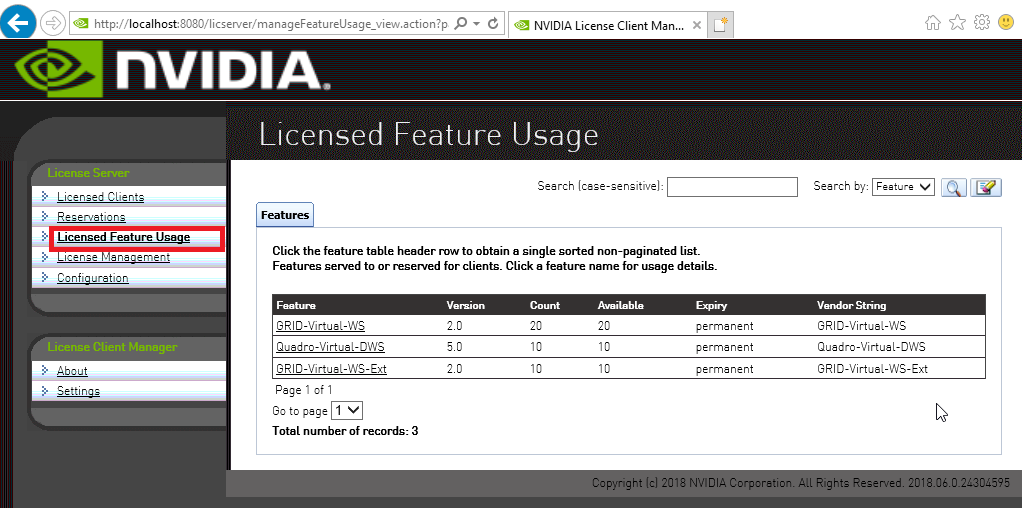Open the new tab button
This screenshot has height=508, width=1022.
(x=719, y=25)
